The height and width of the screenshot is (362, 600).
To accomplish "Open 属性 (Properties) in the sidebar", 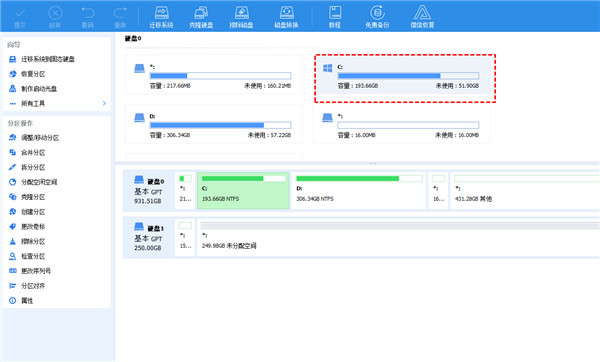I will coord(21,301).
